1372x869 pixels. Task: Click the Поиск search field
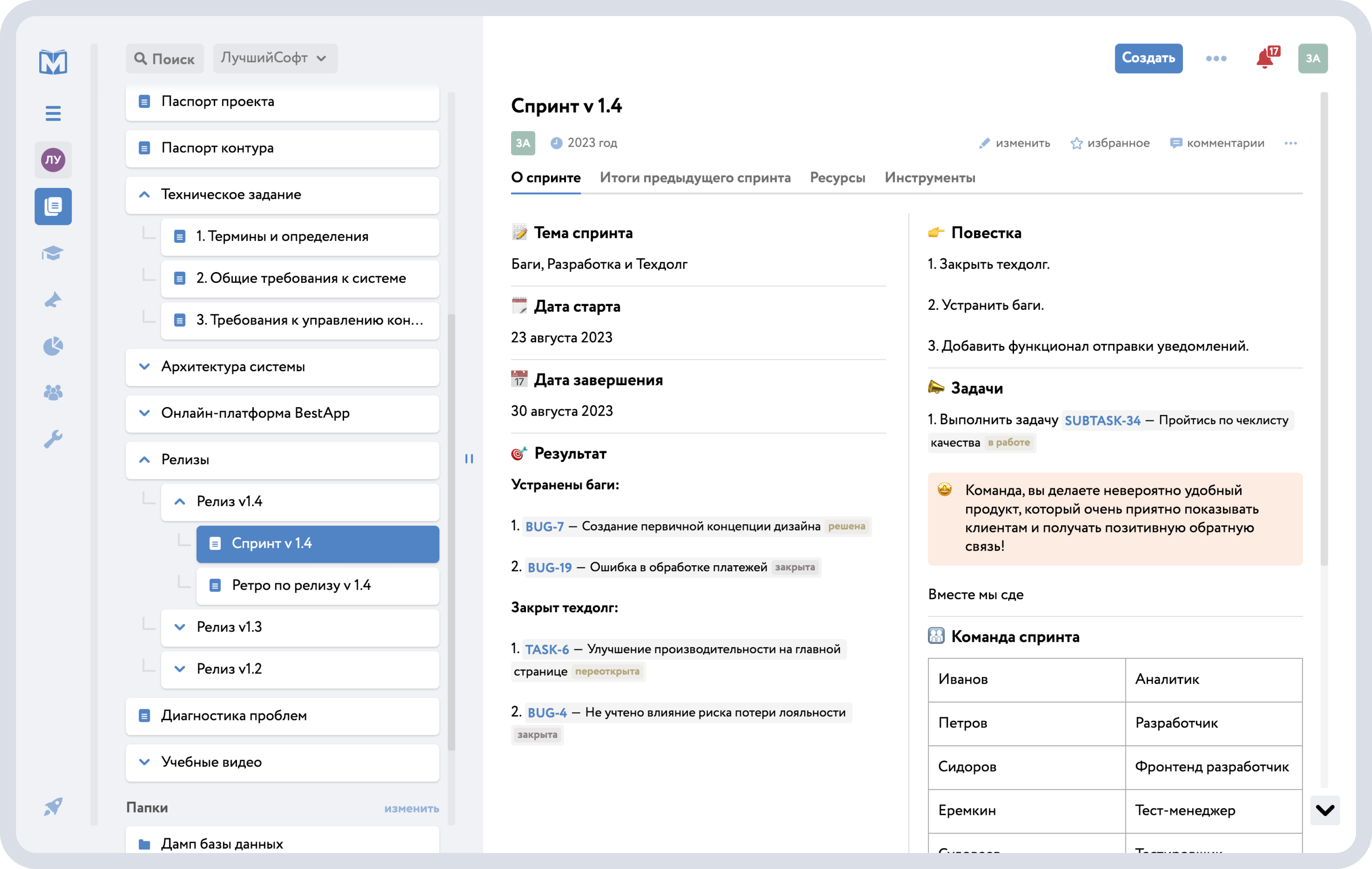(x=165, y=59)
